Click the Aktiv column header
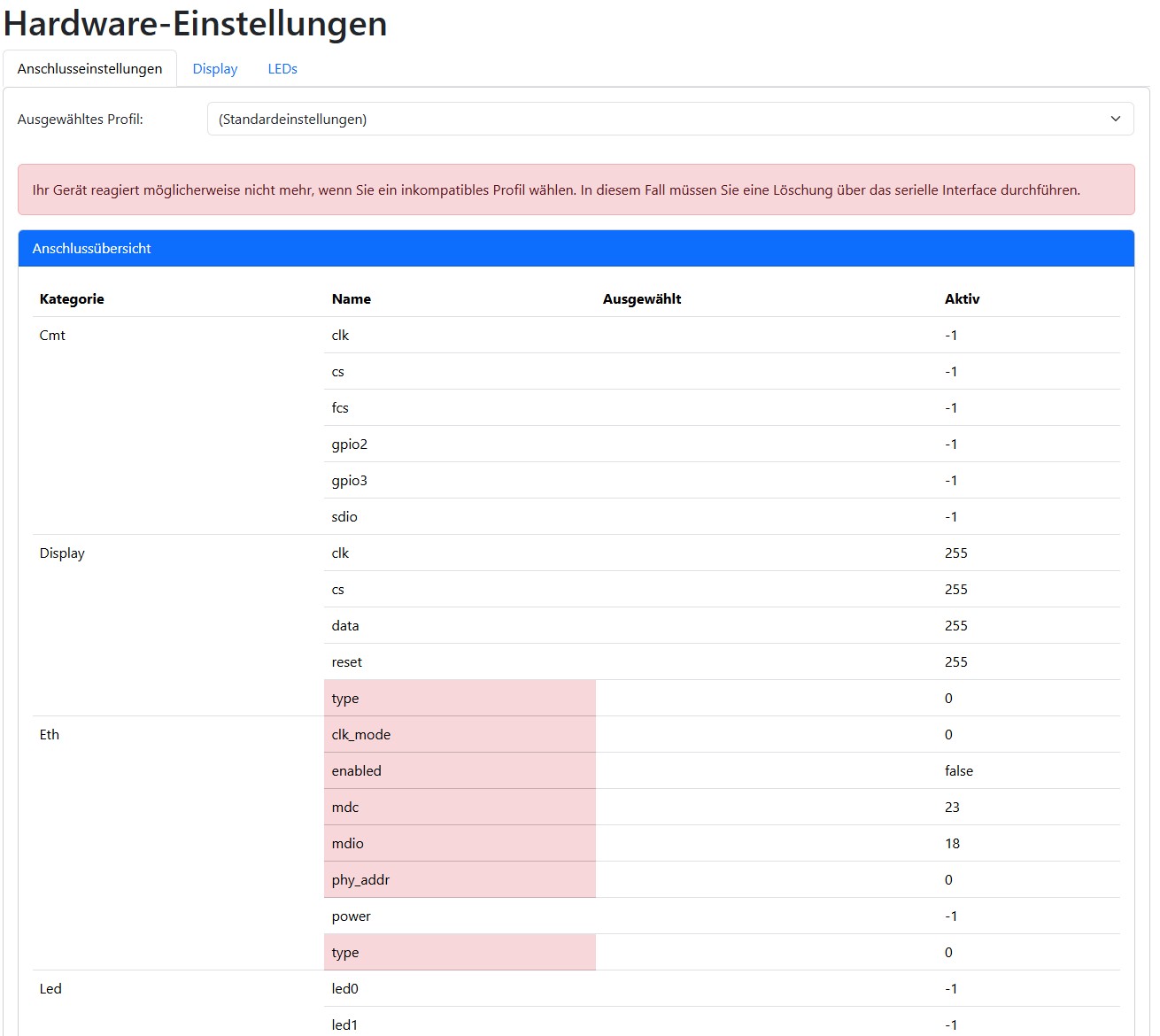Viewport: 1160px width, 1036px height. click(x=962, y=299)
